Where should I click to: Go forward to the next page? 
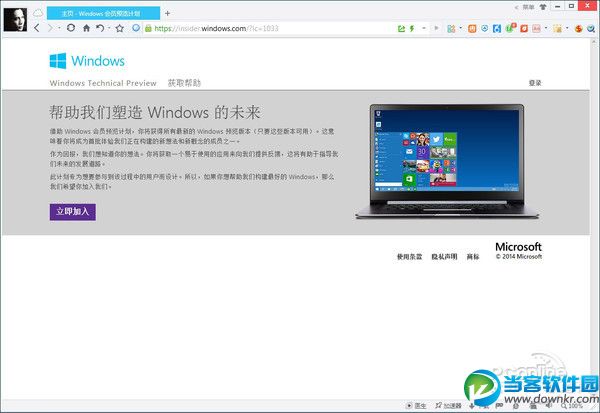click(50, 28)
